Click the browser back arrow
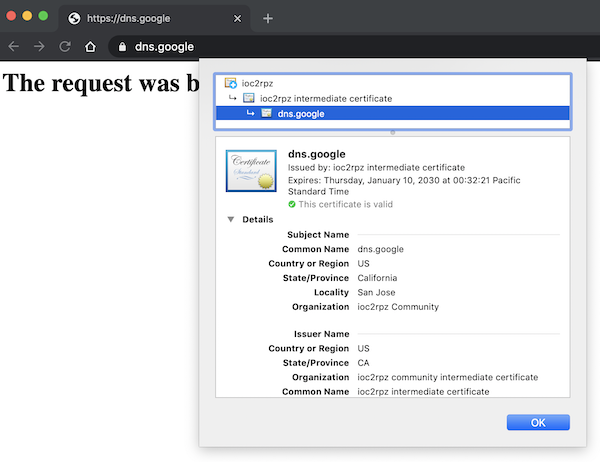 coord(13,47)
